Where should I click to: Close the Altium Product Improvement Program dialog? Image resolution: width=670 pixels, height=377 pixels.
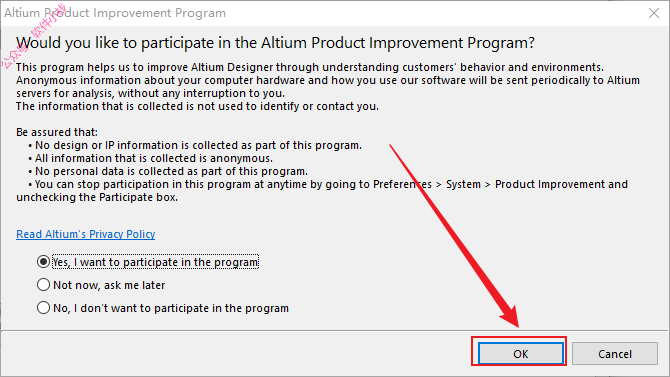654,13
